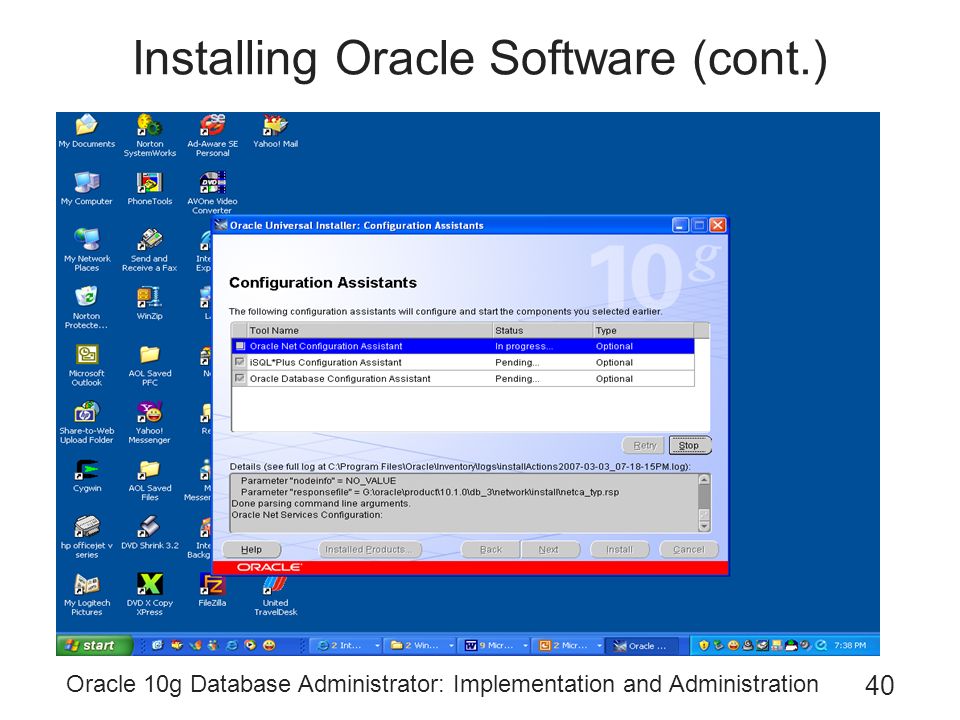
Task: Click details log scrollbar up arrow
Action: (704, 480)
